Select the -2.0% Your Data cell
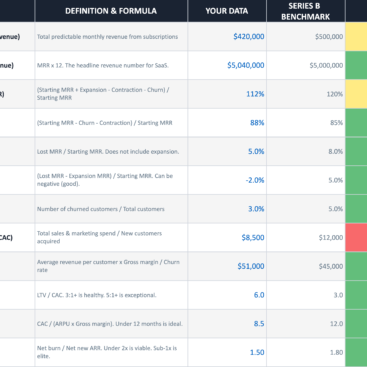Viewport: 367px width, 367px height. click(227, 180)
